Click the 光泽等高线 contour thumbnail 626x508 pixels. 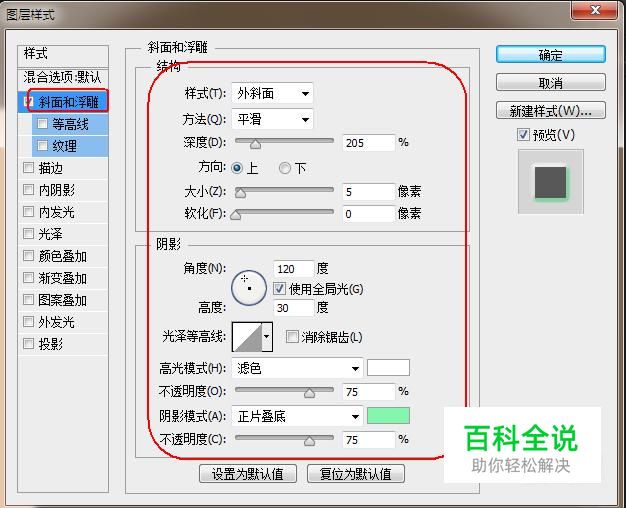click(247, 337)
